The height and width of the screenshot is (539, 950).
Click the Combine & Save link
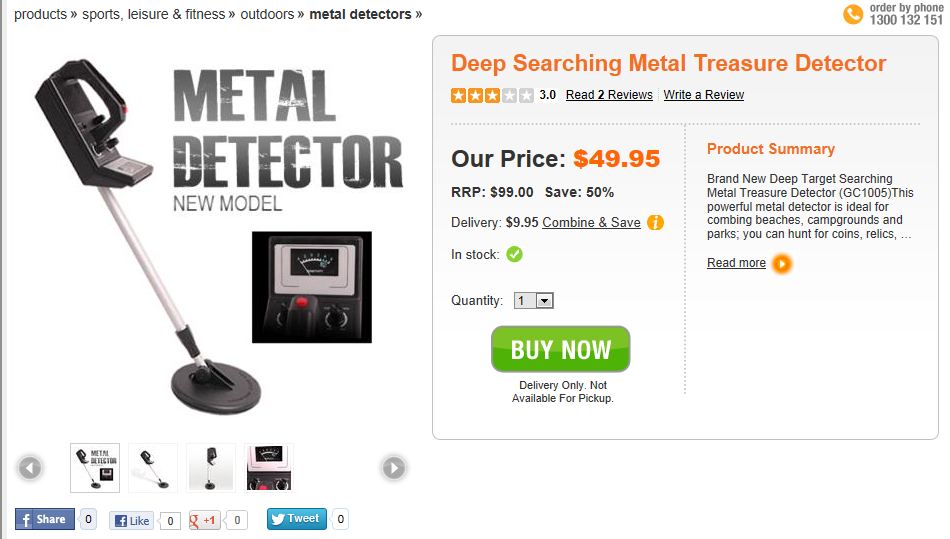coord(591,223)
